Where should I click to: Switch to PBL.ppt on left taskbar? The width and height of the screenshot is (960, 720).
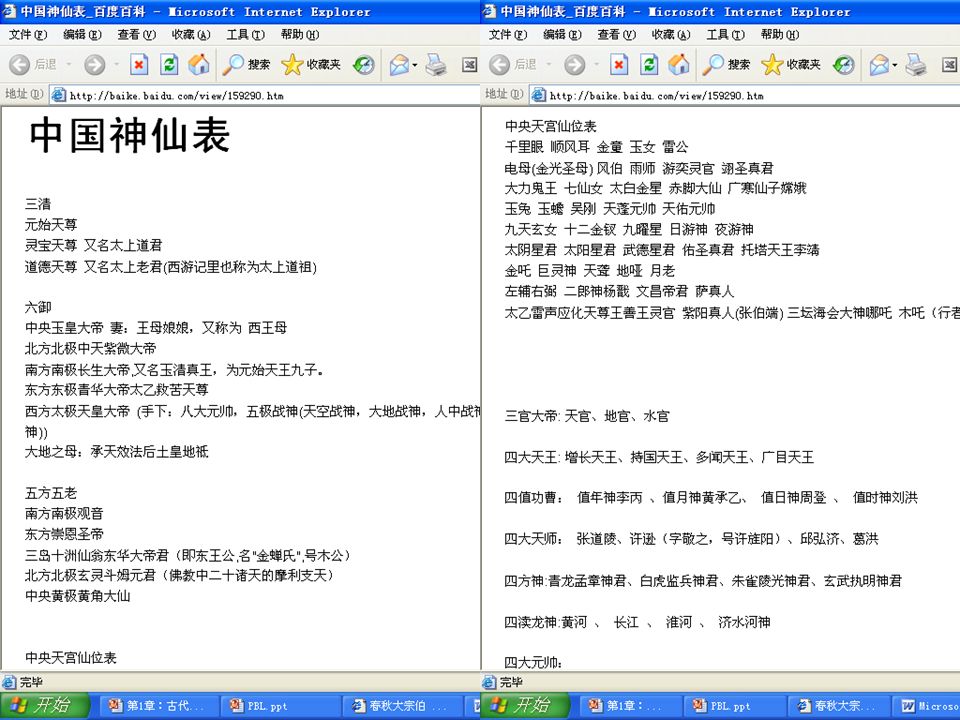point(278,706)
